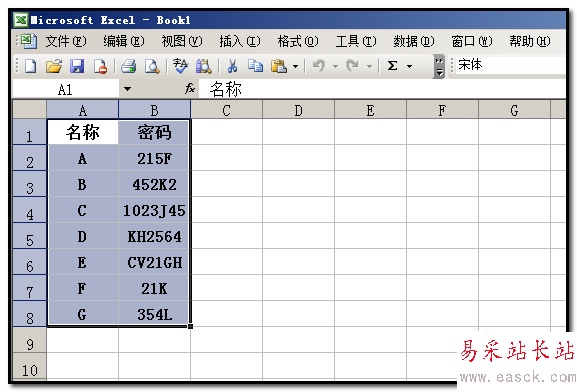This screenshot has width=577, height=392.
Task: Cut selection with scissors icon
Action: 232,67
